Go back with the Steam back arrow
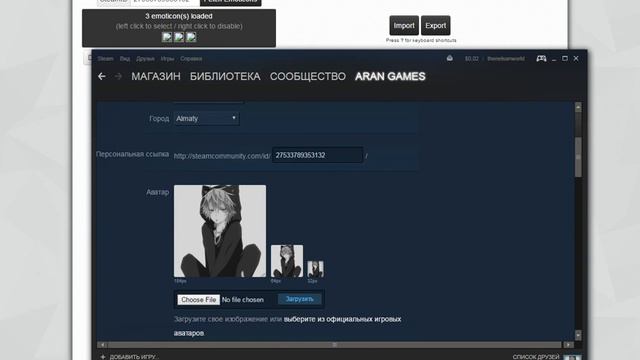The image size is (640, 360). pos(102,76)
